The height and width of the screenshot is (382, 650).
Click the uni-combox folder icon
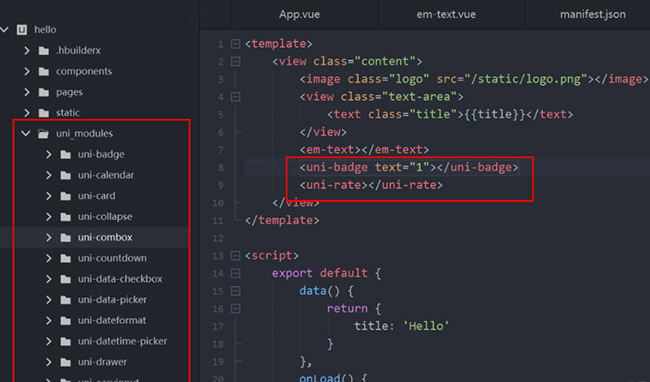(x=65, y=237)
